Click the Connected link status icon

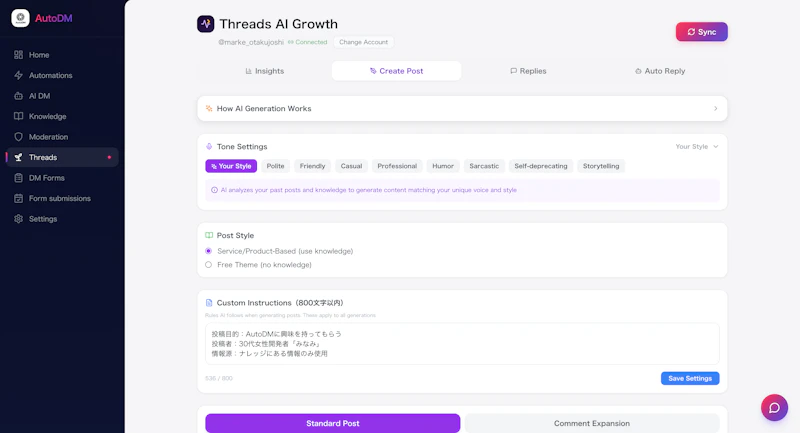pyautogui.click(x=290, y=42)
